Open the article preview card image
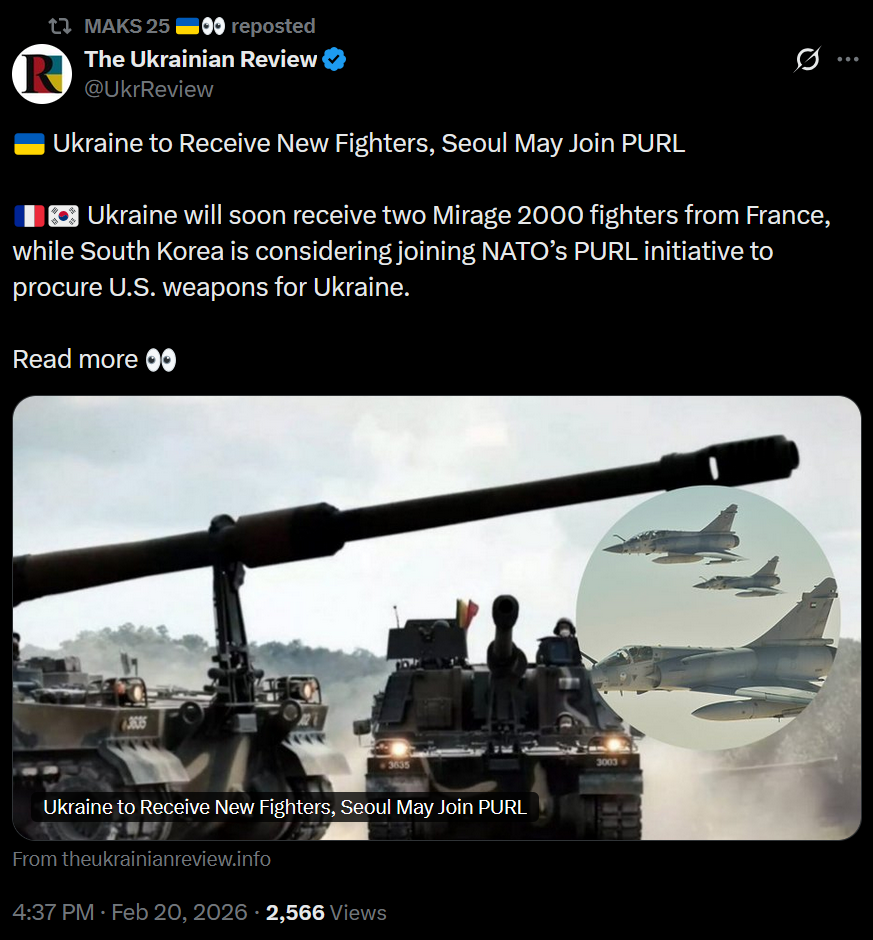The width and height of the screenshot is (873, 940). [x=436, y=617]
